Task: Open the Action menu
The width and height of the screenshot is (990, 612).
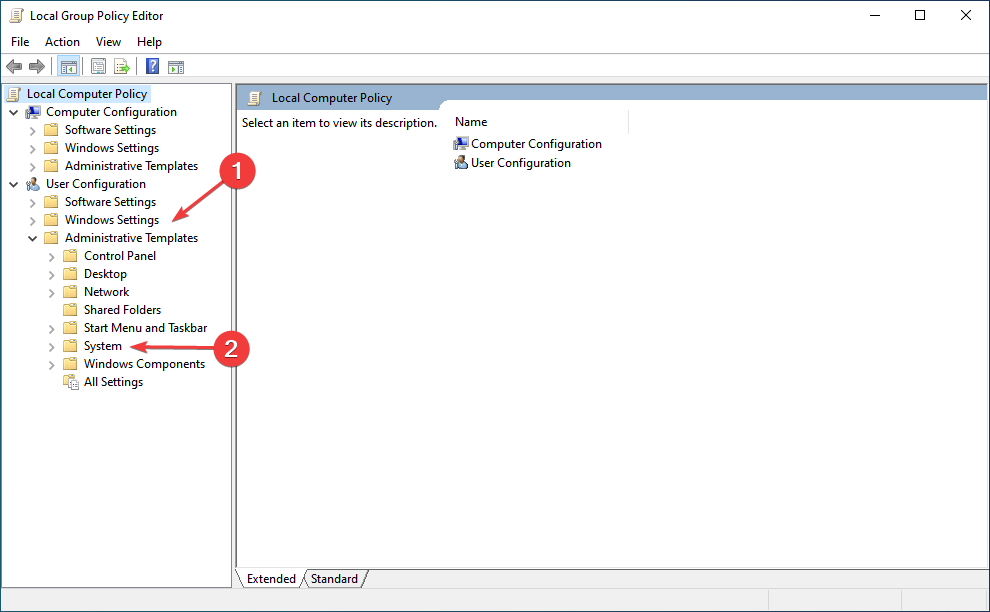Action: [x=62, y=42]
